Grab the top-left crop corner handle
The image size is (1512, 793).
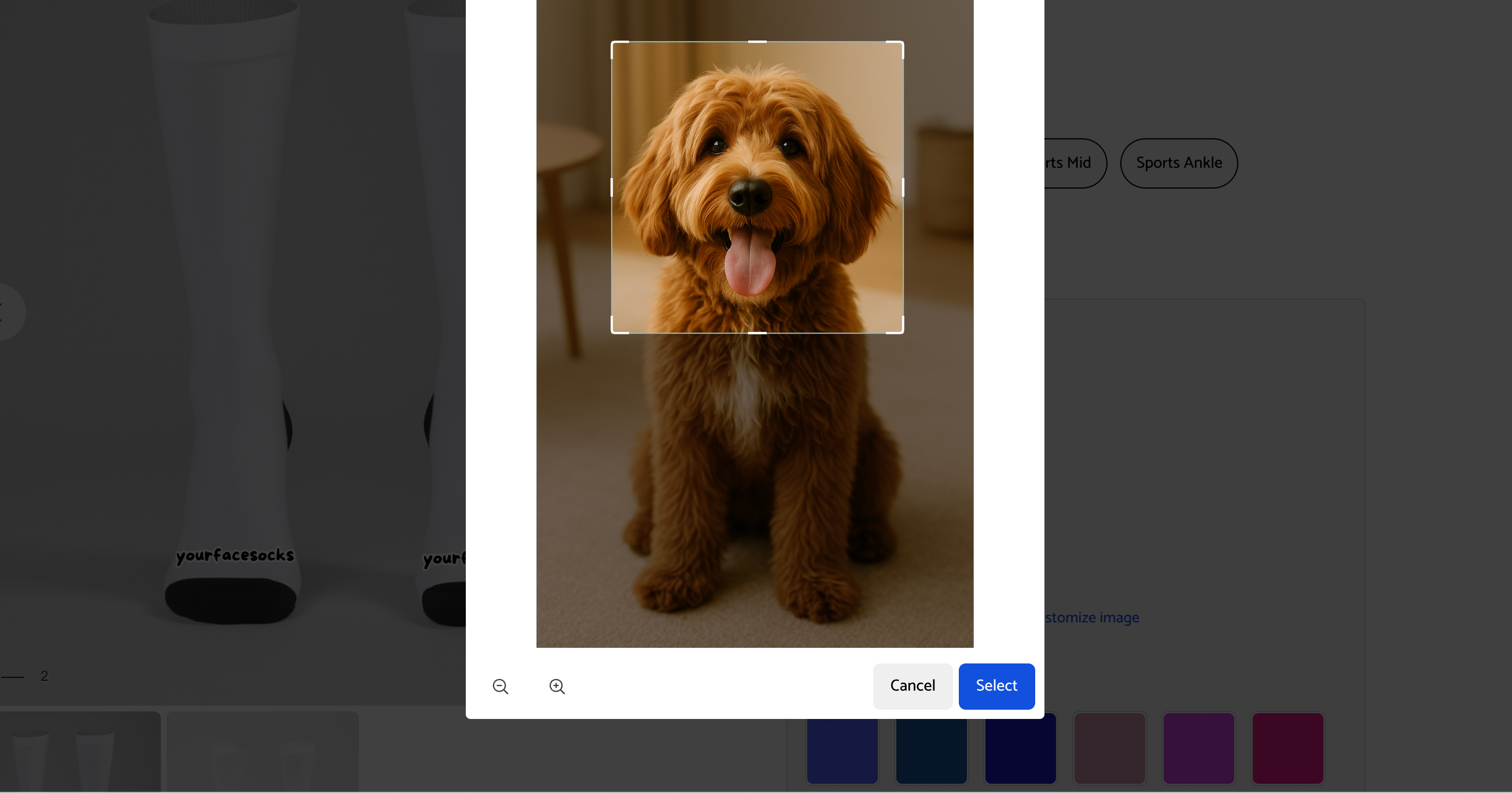(612, 42)
